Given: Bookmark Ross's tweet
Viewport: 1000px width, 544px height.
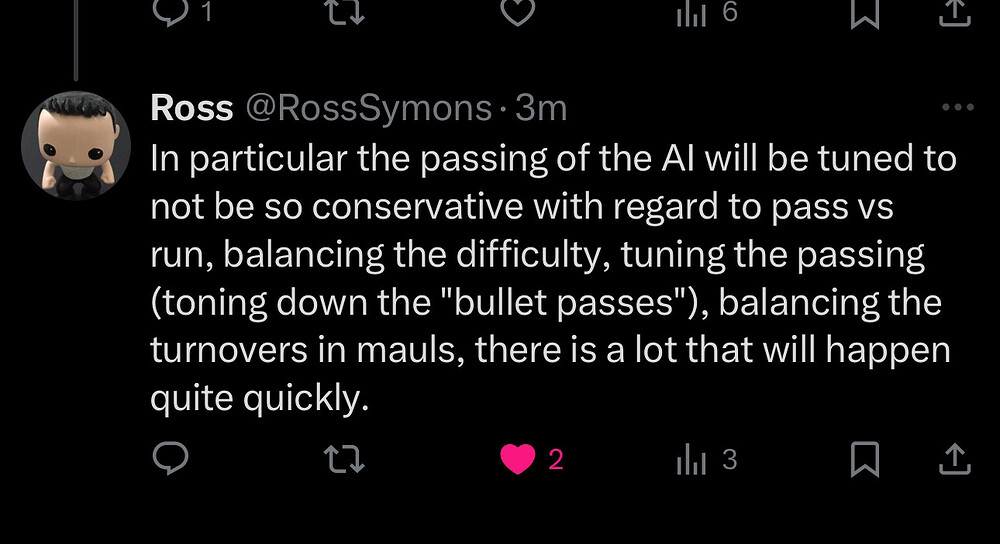Looking at the screenshot, I should click(x=865, y=459).
